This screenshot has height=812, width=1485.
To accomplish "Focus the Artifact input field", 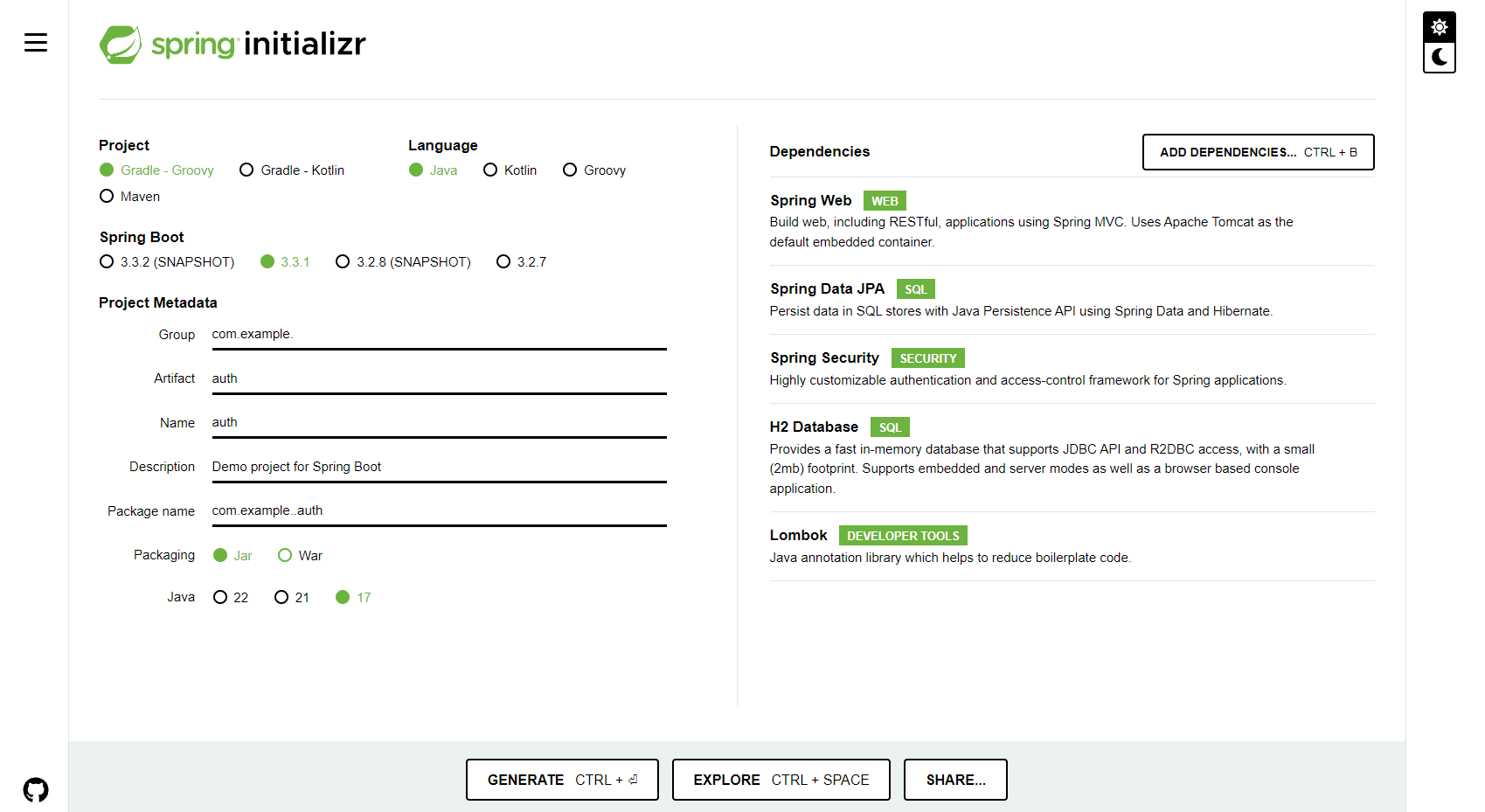I will coord(439,378).
